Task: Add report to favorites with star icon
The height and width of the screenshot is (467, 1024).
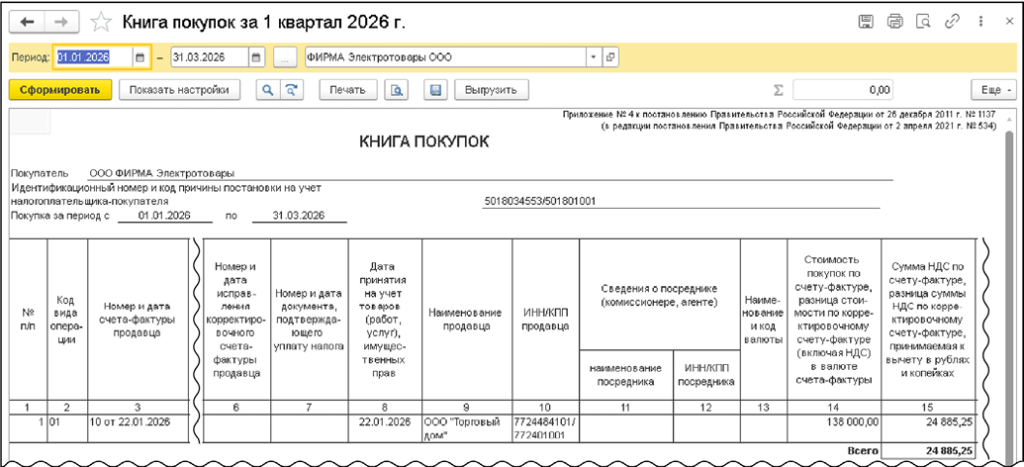Action: point(101,21)
